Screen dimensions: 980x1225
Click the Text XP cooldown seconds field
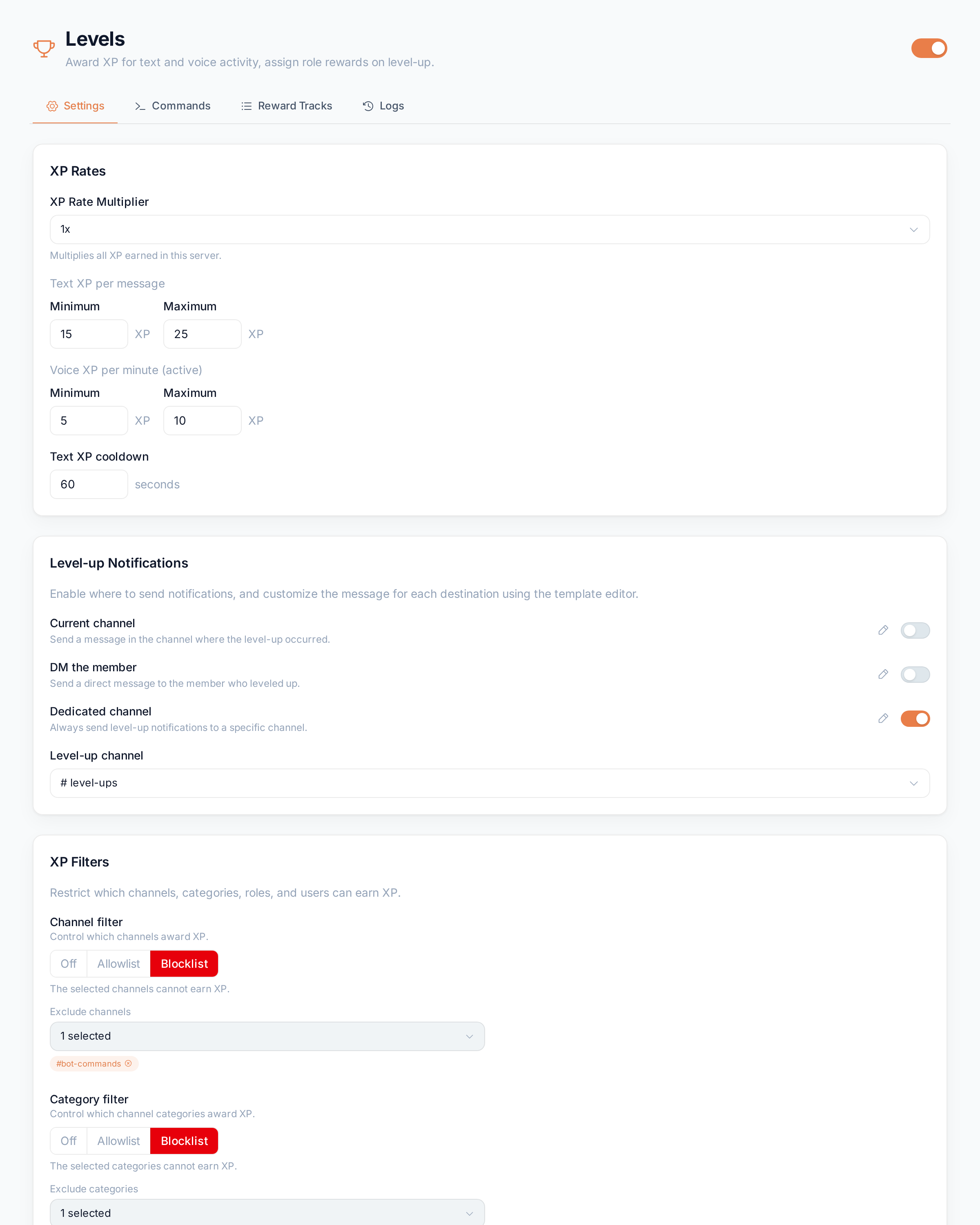(x=89, y=484)
